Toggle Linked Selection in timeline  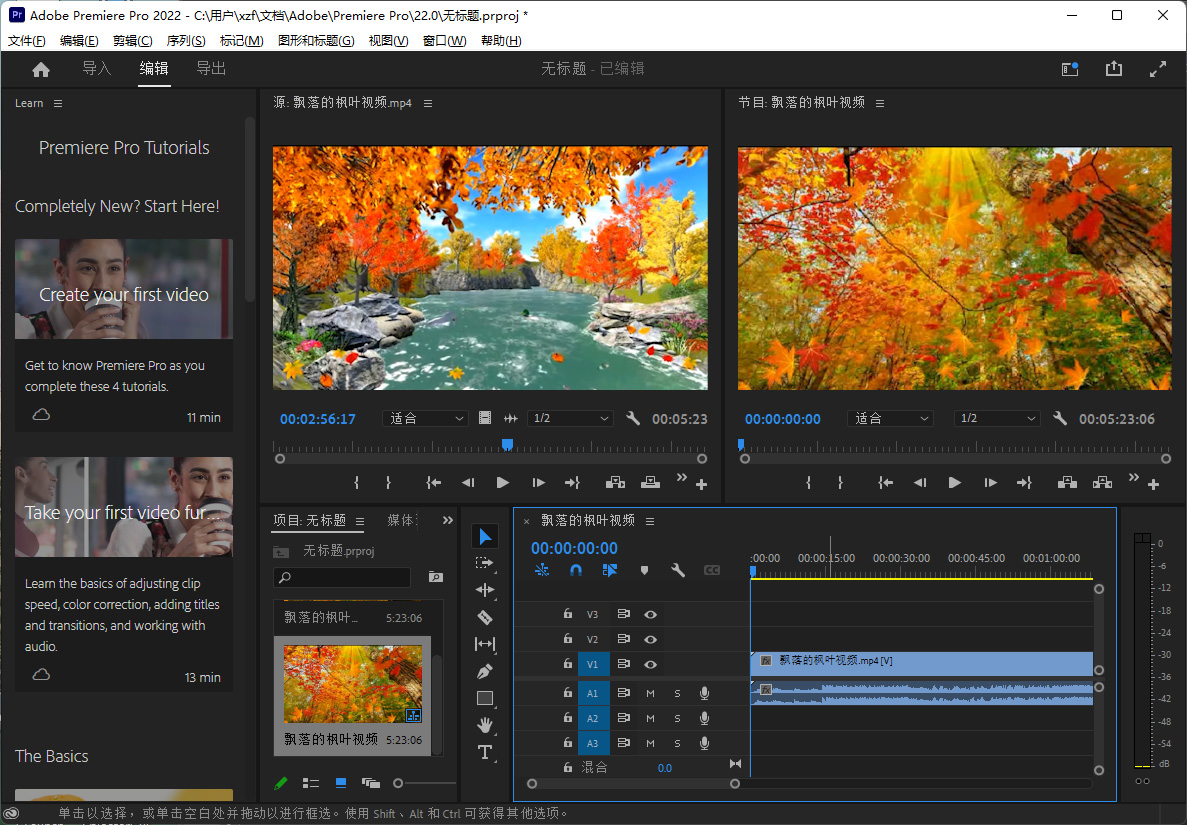(x=609, y=570)
